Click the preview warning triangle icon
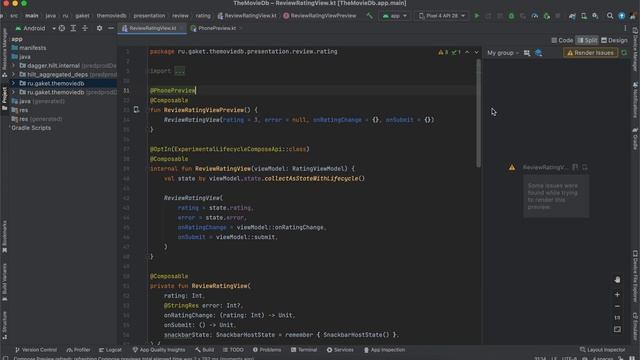 [512, 167]
